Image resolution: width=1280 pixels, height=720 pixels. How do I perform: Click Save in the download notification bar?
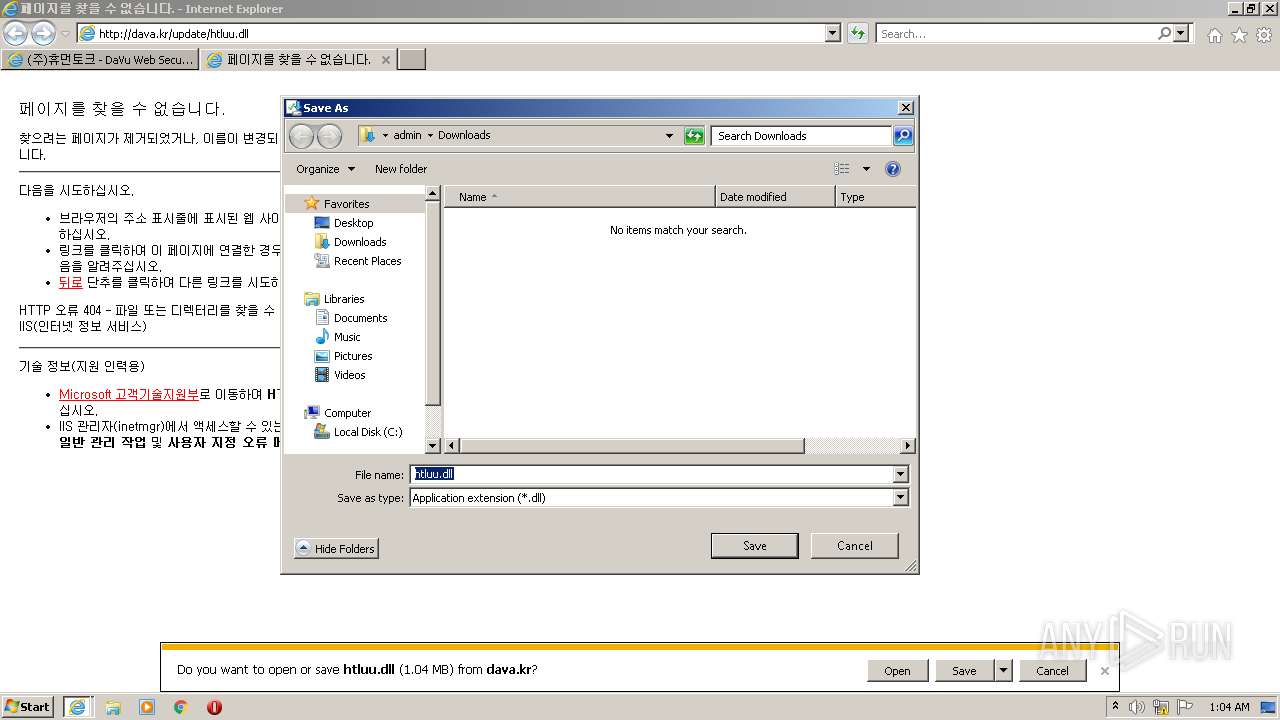(x=965, y=671)
